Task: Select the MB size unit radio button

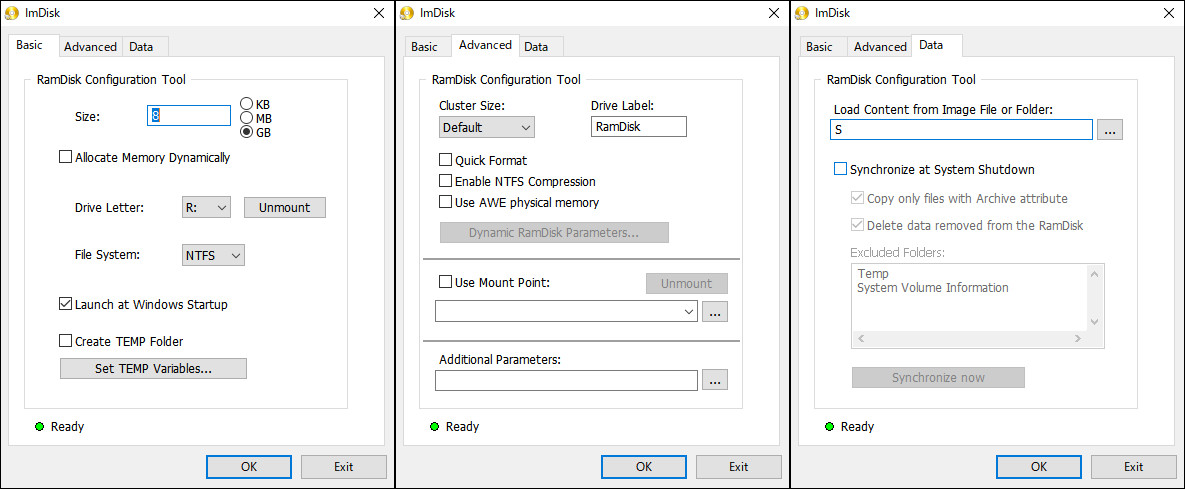Action: coord(246,118)
